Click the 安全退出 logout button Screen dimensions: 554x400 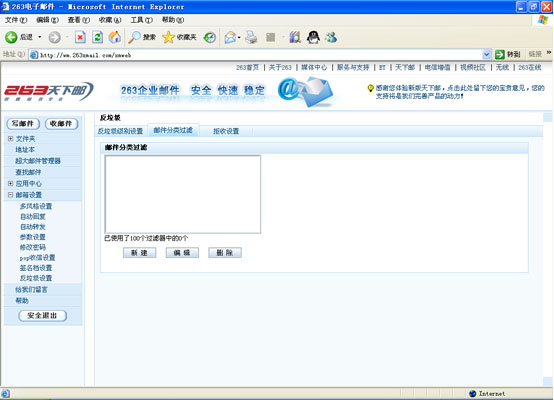42,316
